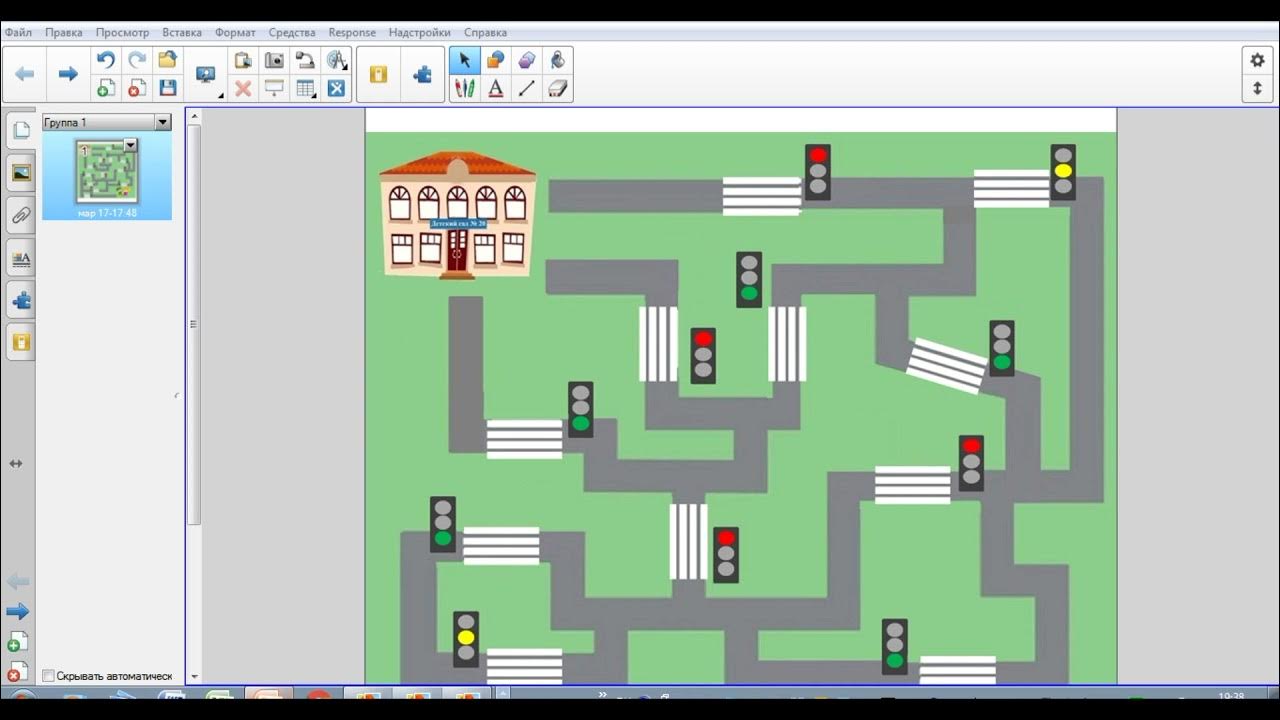The width and height of the screenshot is (1280, 720).
Task: Open the screen capture camera tool
Action: click(x=274, y=60)
